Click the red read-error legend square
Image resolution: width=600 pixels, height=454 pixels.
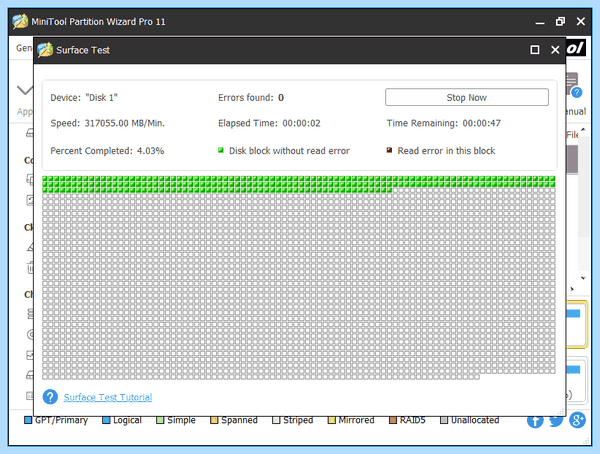pyautogui.click(x=389, y=150)
